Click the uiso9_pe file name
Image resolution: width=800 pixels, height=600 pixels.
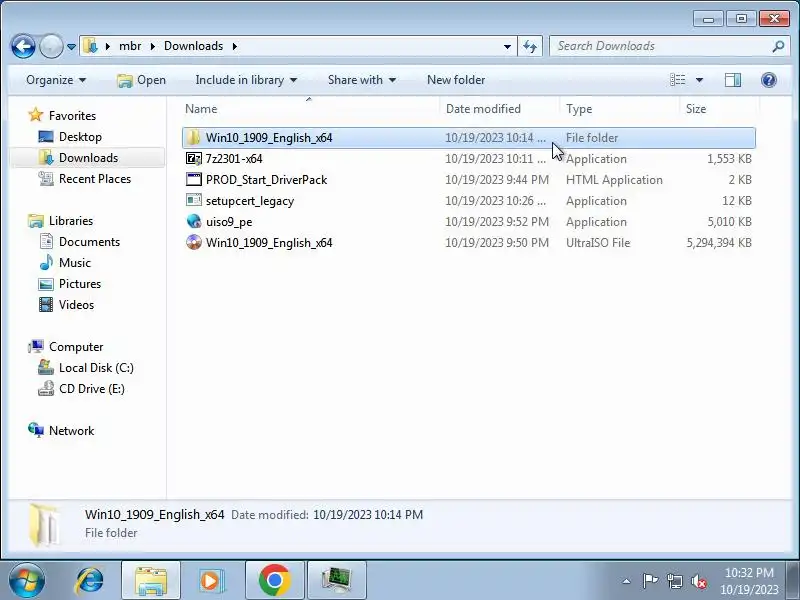pos(229,222)
